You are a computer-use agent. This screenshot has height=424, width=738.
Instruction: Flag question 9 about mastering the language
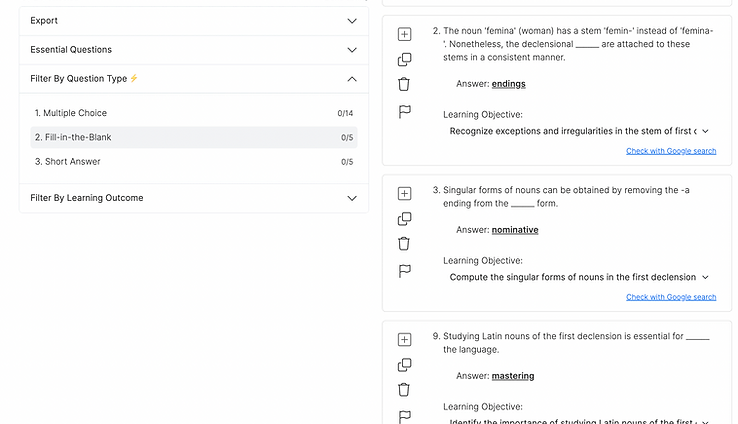[404, 416]
